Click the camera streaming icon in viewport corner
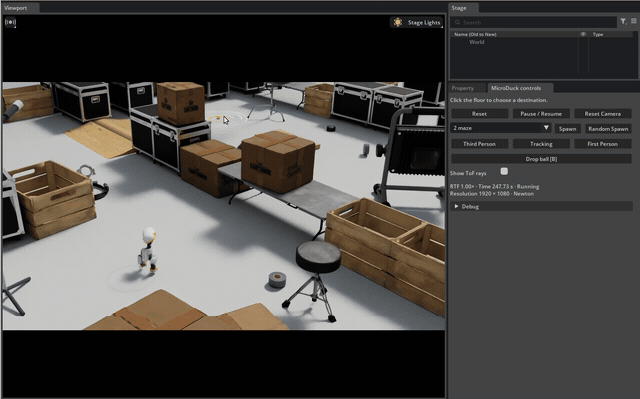 10,22
